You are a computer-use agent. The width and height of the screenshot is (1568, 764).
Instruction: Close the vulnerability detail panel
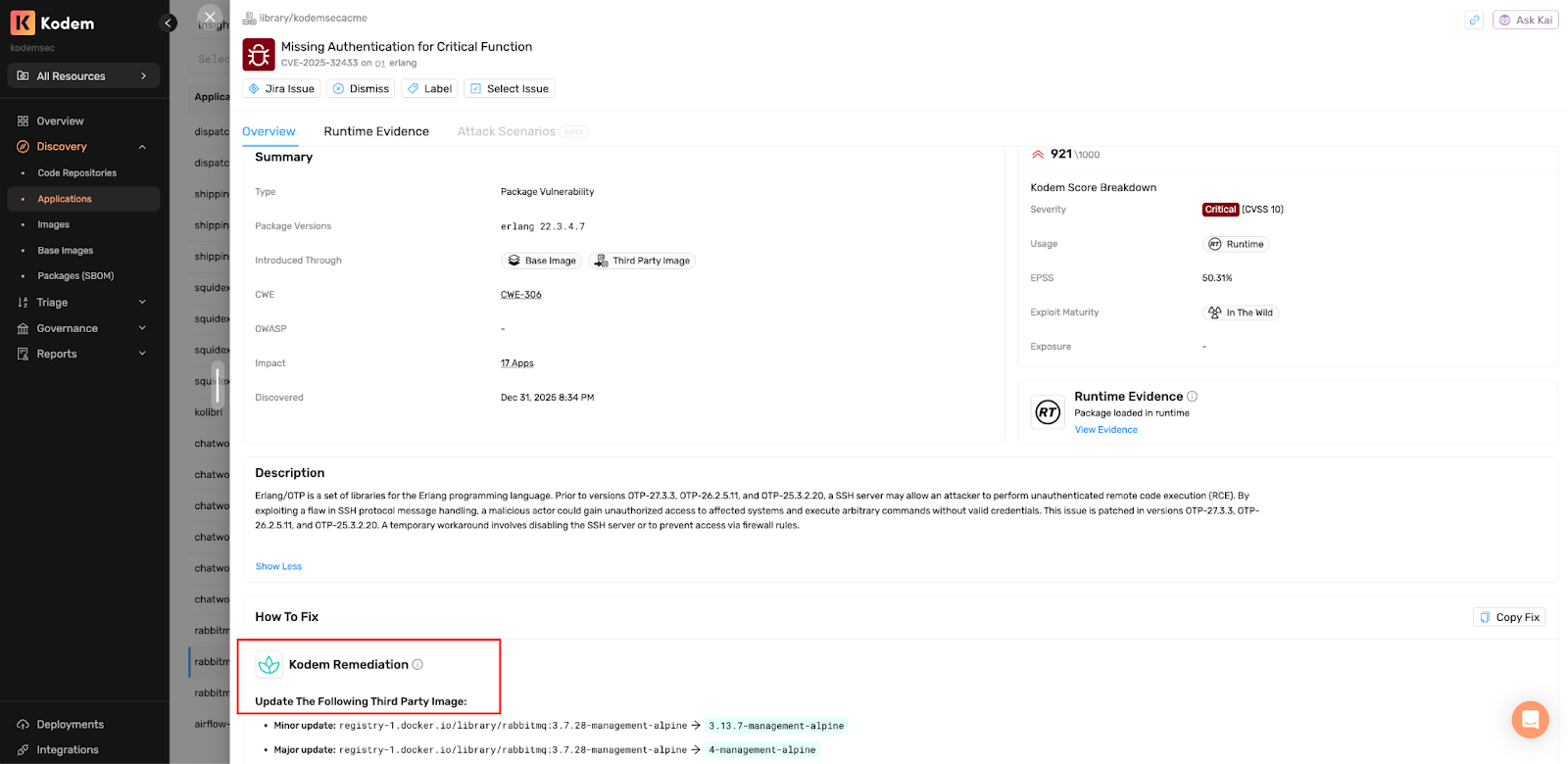(210, 17)
